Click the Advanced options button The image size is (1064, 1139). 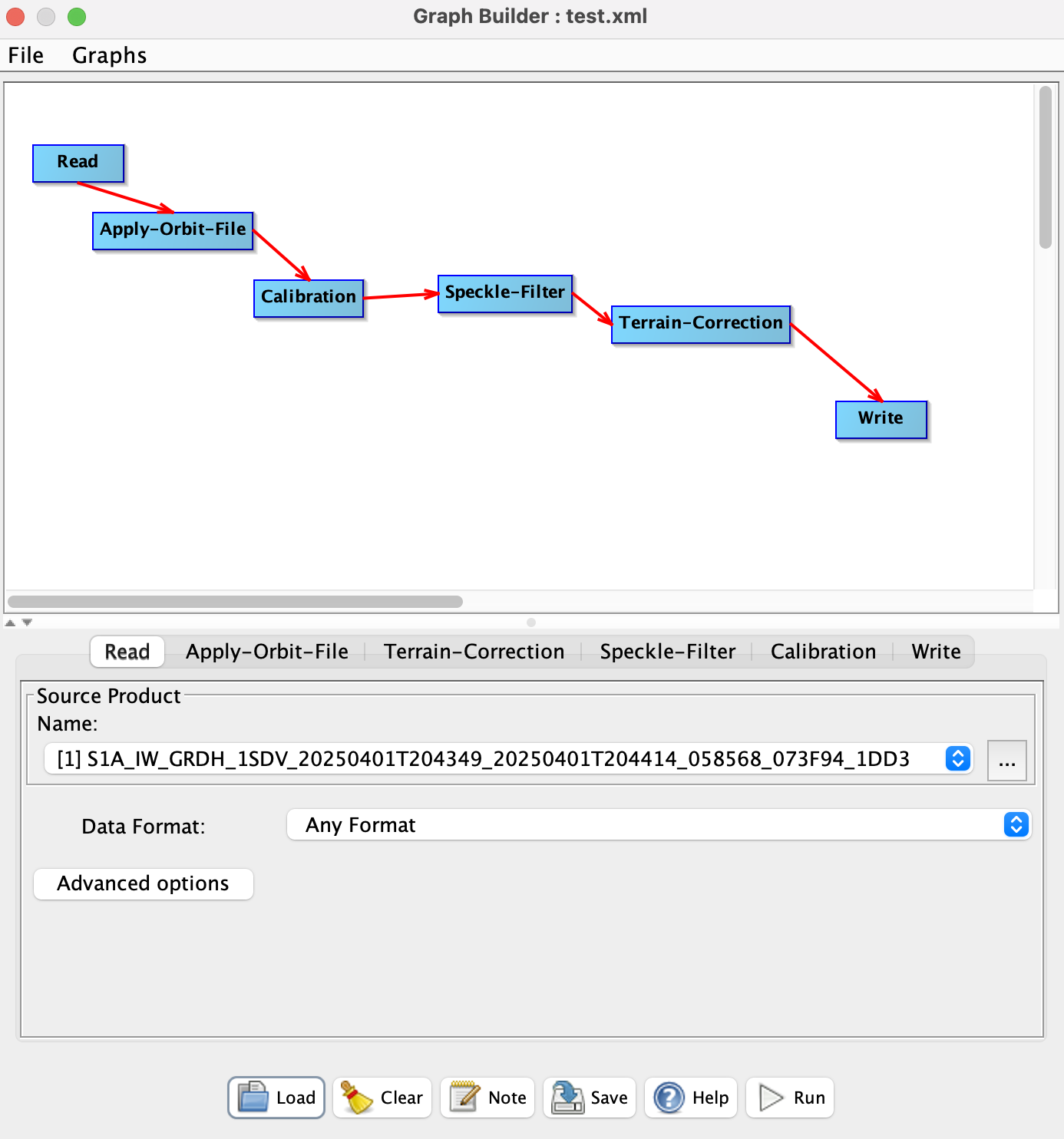click(144, 883)
